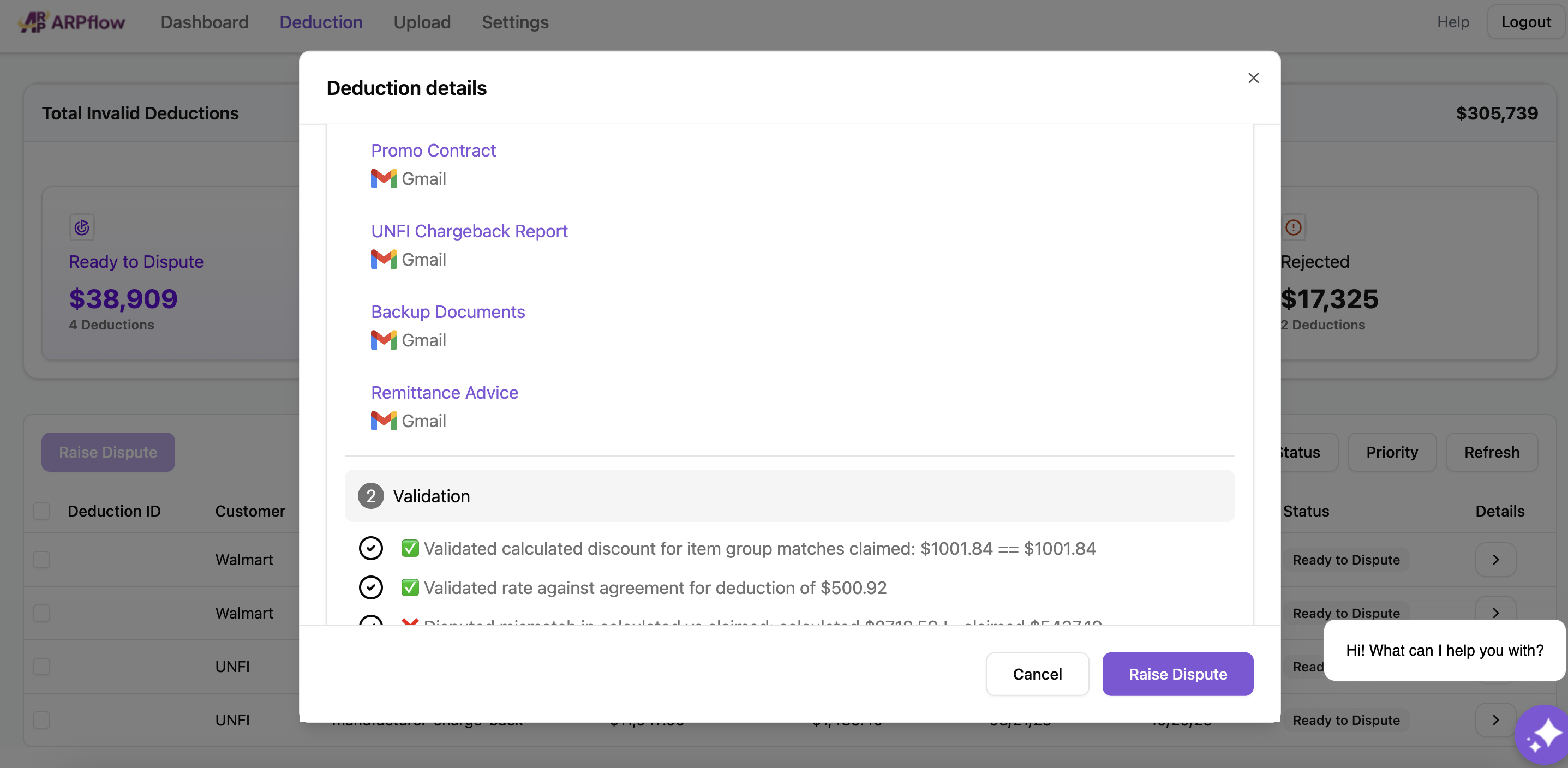Open the AI assistant sparkle chat icon
This screenshot has width=1568, height=768.
pyautogui.click(x=1543, y=735)
